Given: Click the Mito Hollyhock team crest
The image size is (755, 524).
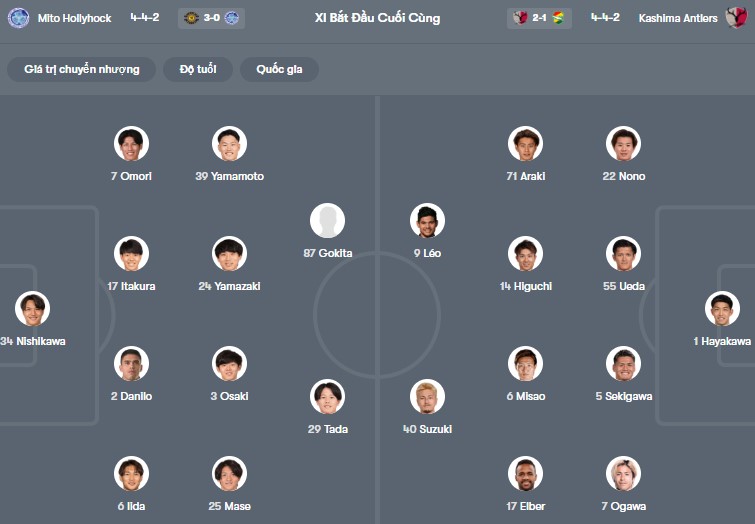Looking at the screenshot, I should (18, 18).
